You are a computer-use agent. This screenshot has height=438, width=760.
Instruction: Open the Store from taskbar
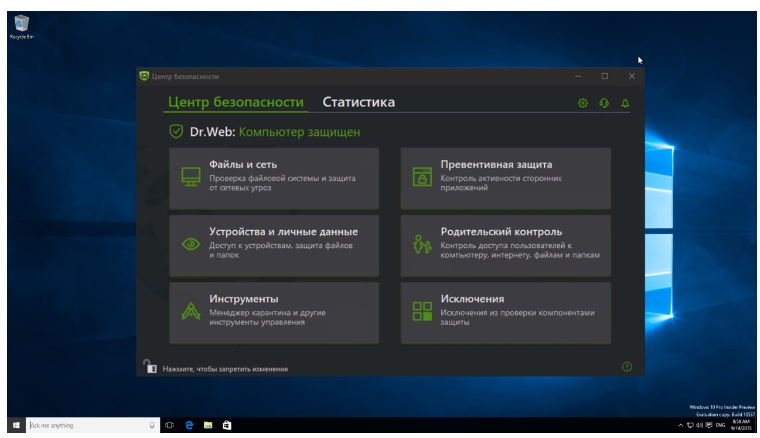click(x=227, y=425)
